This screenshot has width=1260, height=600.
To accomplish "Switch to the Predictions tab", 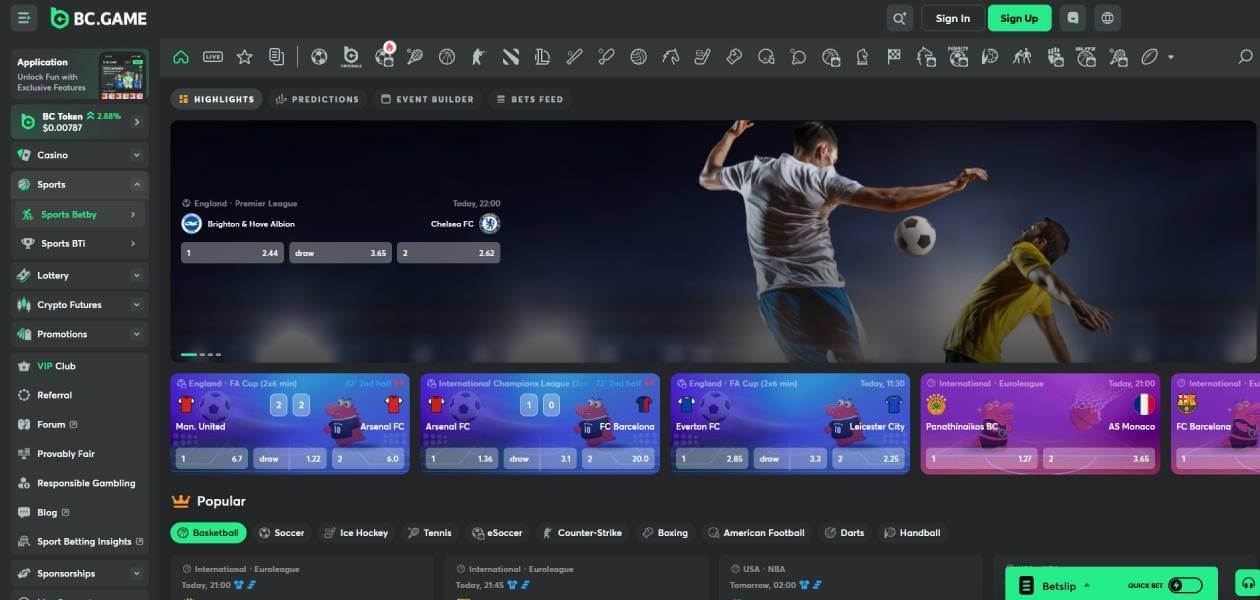I will (x=317, y=99).
